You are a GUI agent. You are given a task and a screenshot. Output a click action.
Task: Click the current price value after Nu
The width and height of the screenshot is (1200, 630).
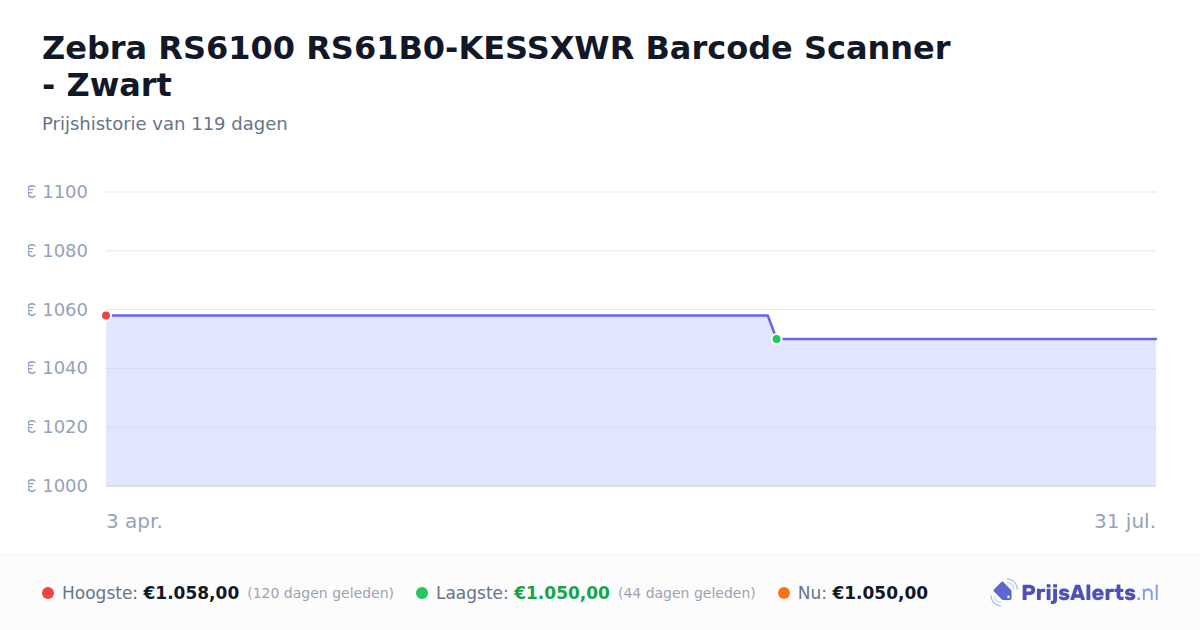tap(880, 593)
